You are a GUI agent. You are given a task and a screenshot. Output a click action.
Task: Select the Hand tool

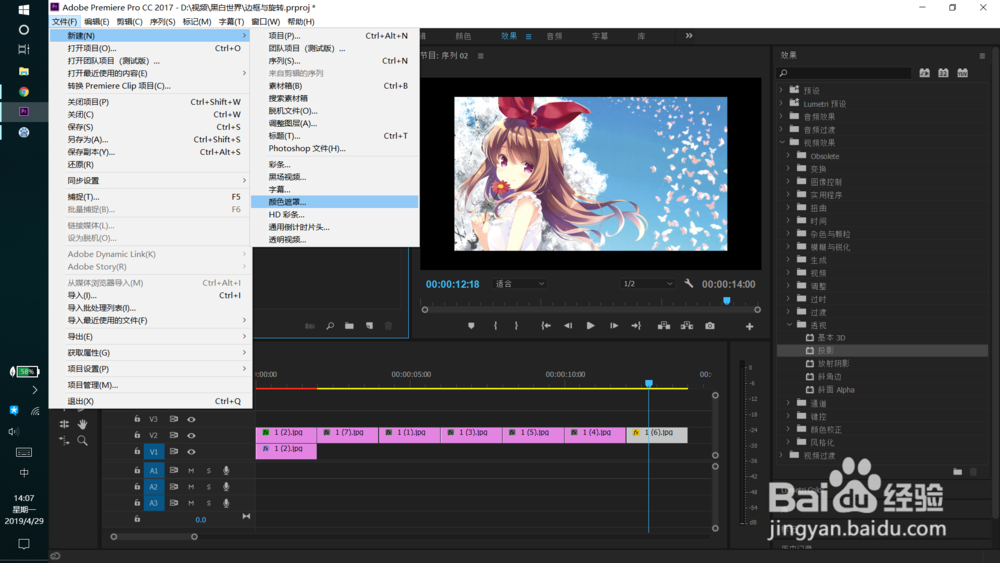82,424
